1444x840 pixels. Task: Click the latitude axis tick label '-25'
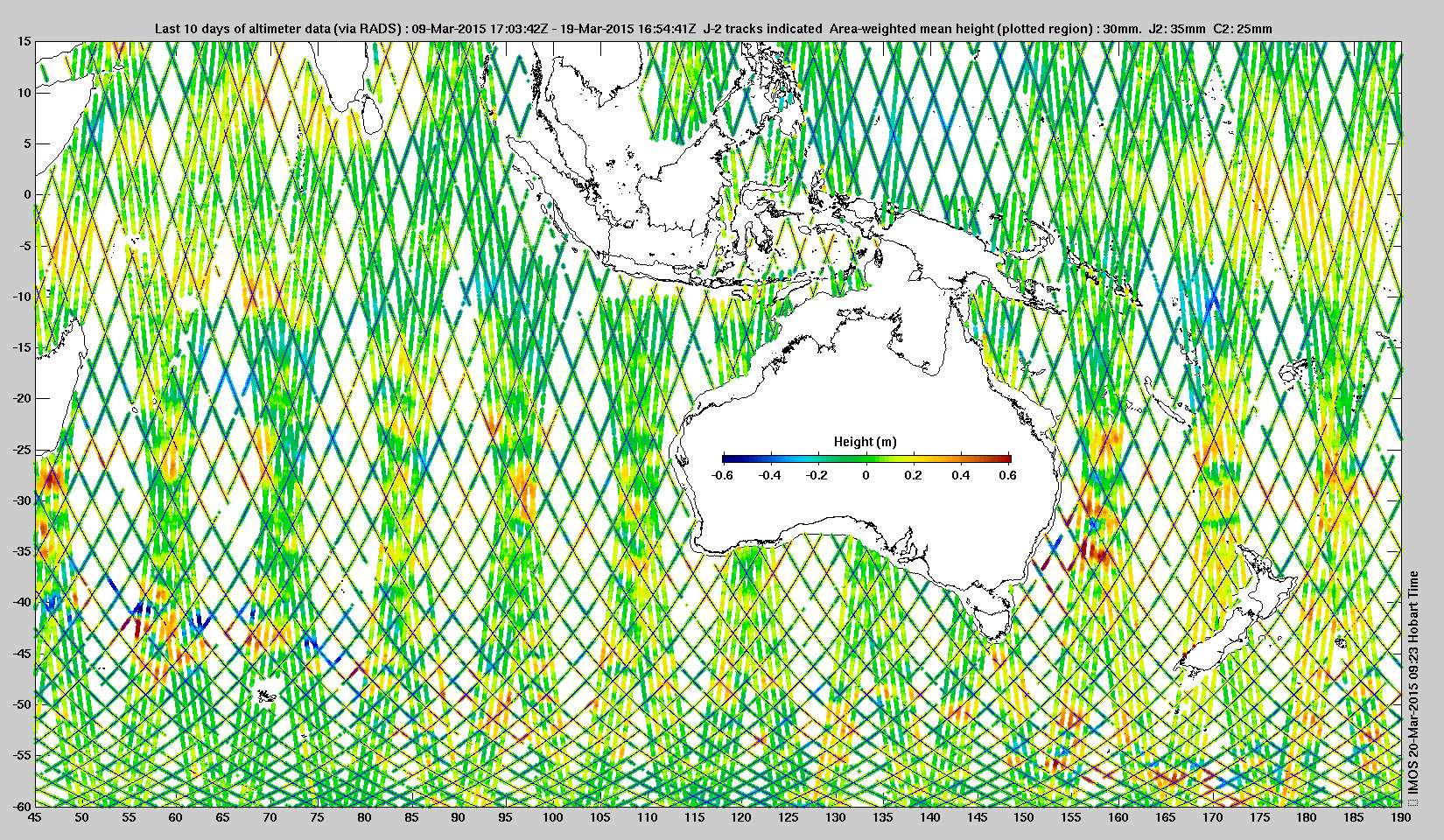(x=23, y=450)
